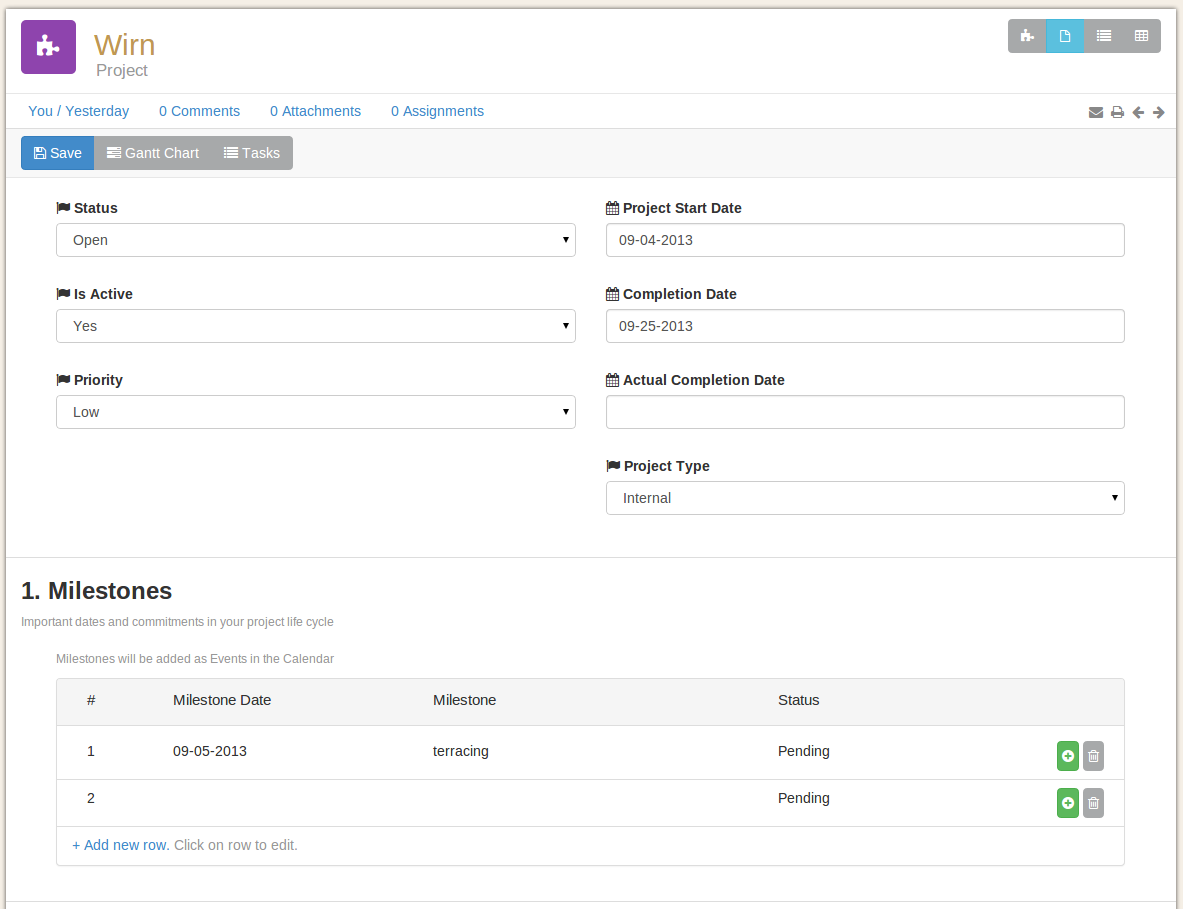Insert row using green plus on row 2
Image resolution: width=1183 pixels, height=909 pixels.
pyautogui.click(x=1068, y=803)
